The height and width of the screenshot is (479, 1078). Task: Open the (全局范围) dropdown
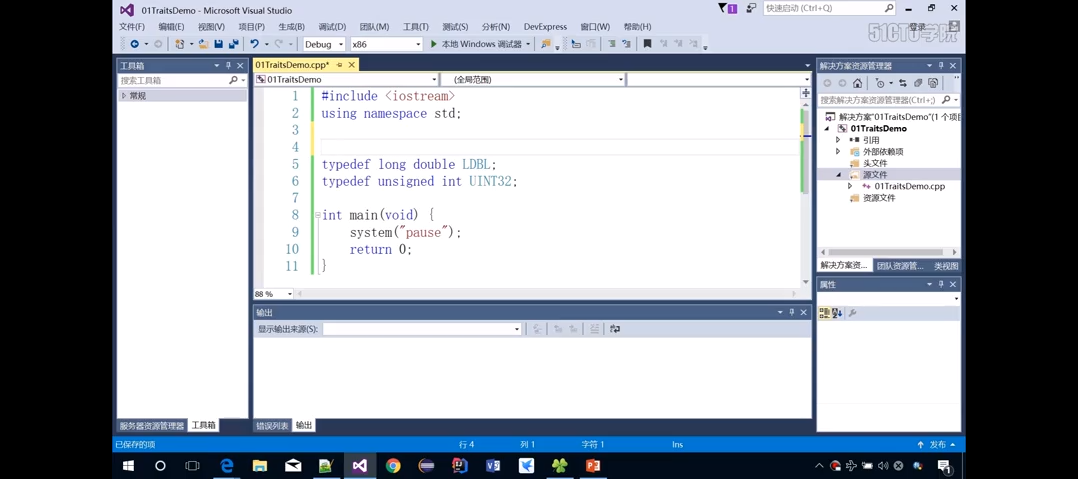click(x=533, y=80)
